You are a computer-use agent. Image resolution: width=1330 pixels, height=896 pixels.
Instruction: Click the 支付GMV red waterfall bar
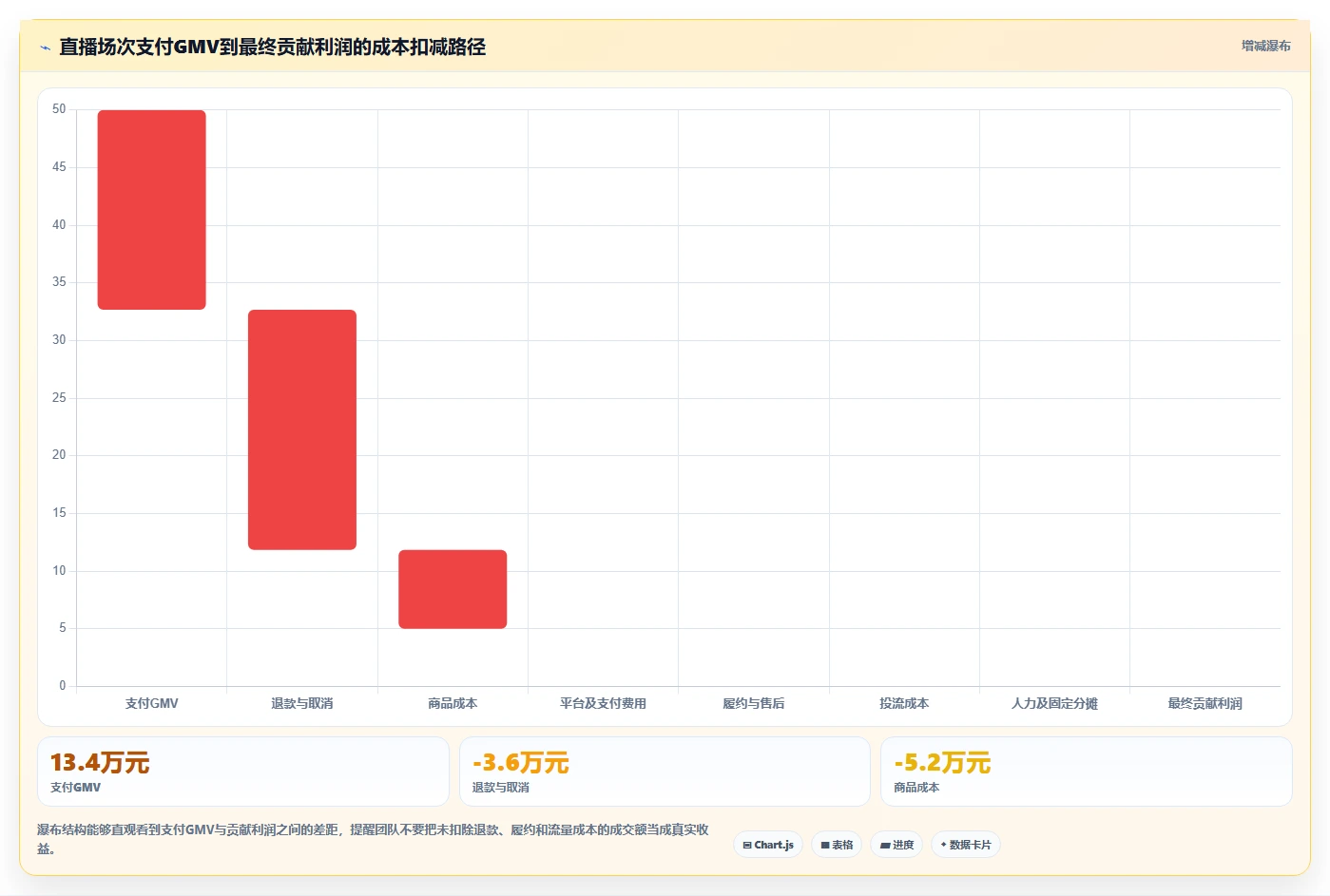click(x=152, y=210)
